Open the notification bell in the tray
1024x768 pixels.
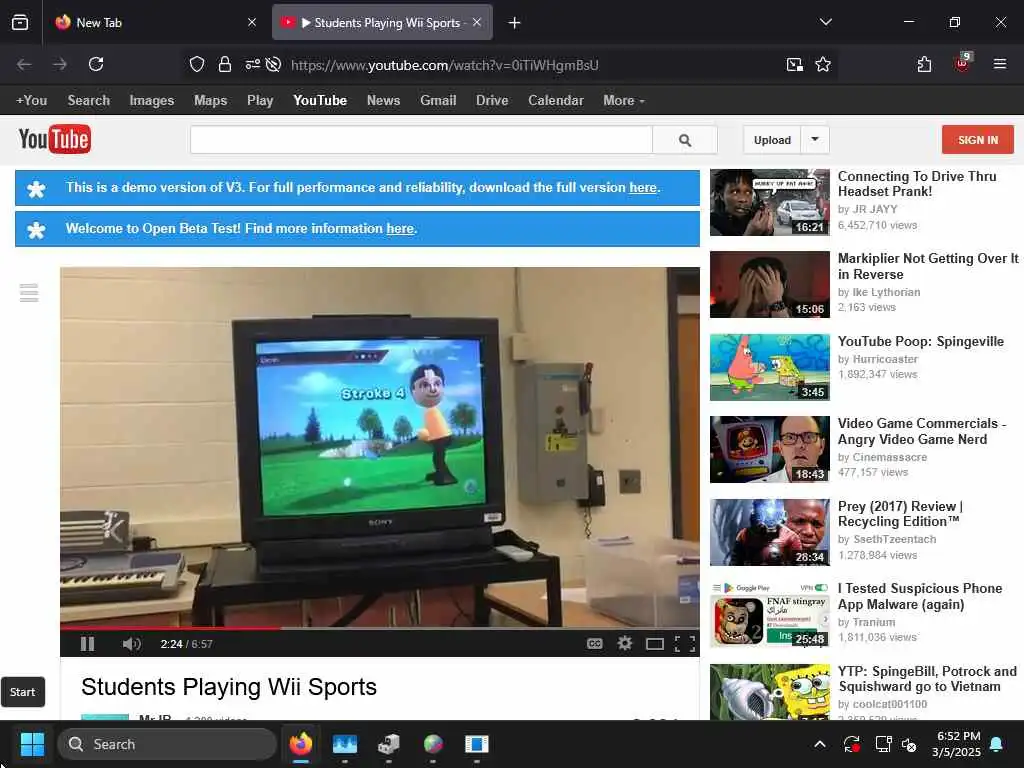[x=997, y=744]
